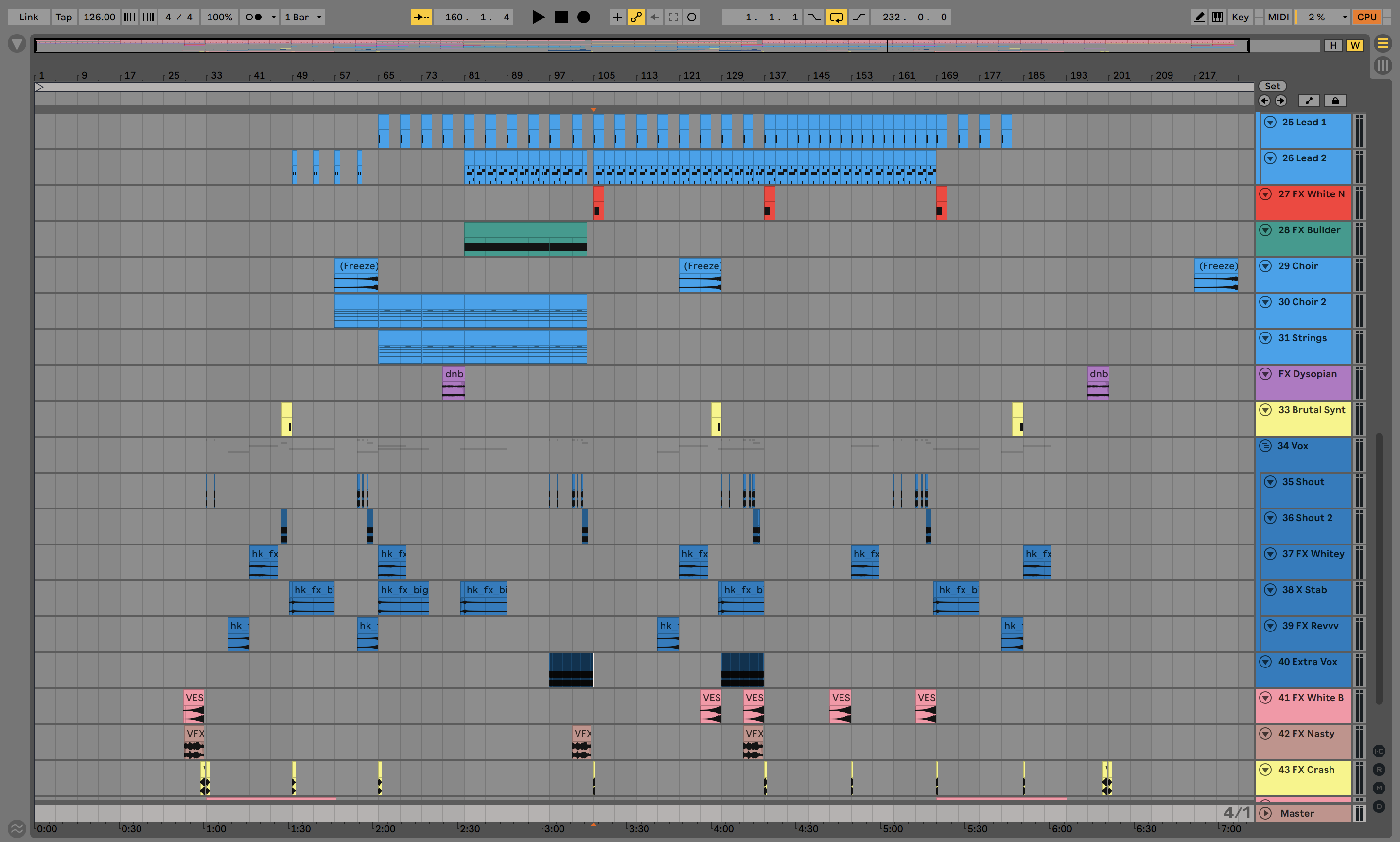Select the 4 / 4 time signature field
The image size is (1400, 842).
click(x=178, y=17)
